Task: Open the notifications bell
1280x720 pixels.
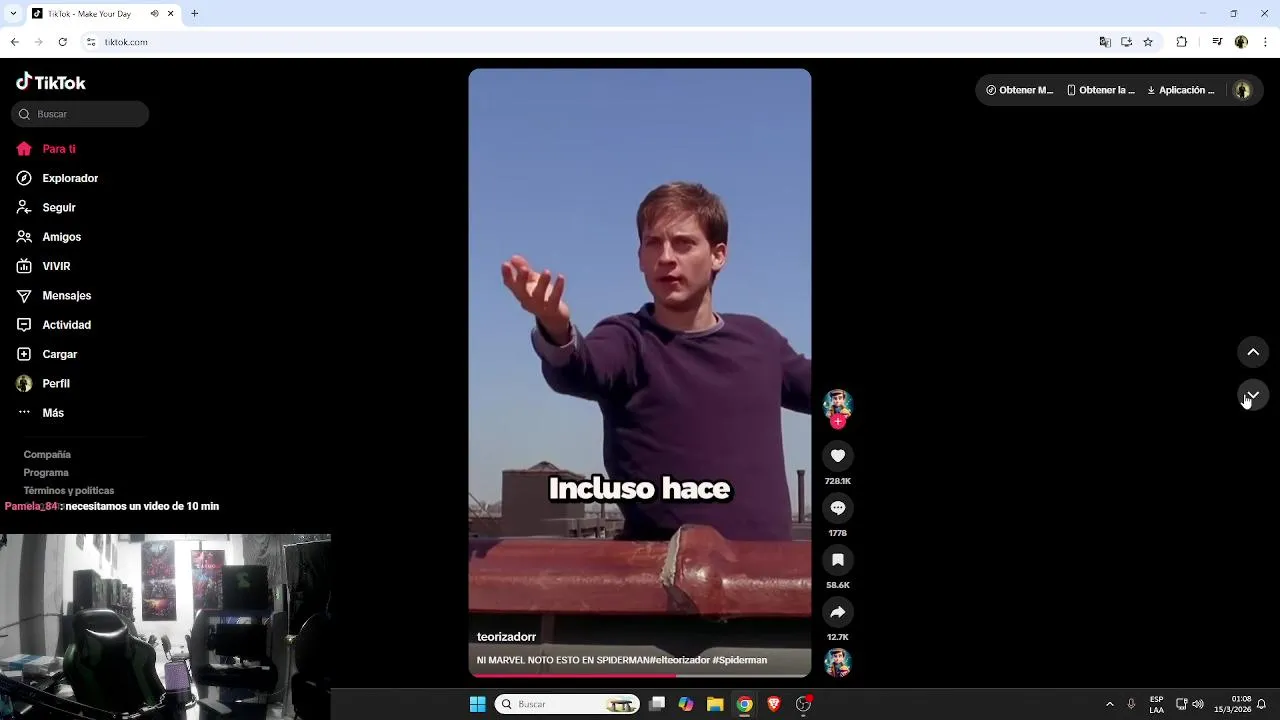Action: point(1262,704)
